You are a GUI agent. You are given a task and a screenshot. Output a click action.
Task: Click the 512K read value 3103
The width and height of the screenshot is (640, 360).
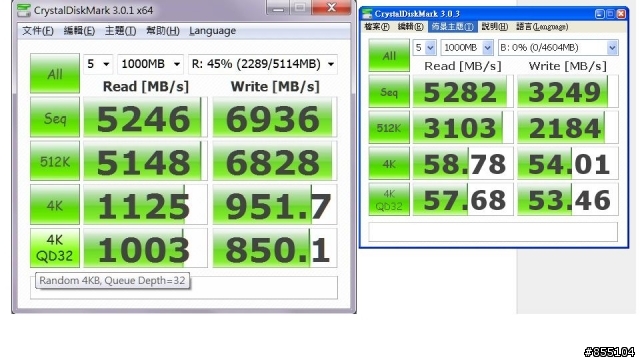click(x=462, y=127)
